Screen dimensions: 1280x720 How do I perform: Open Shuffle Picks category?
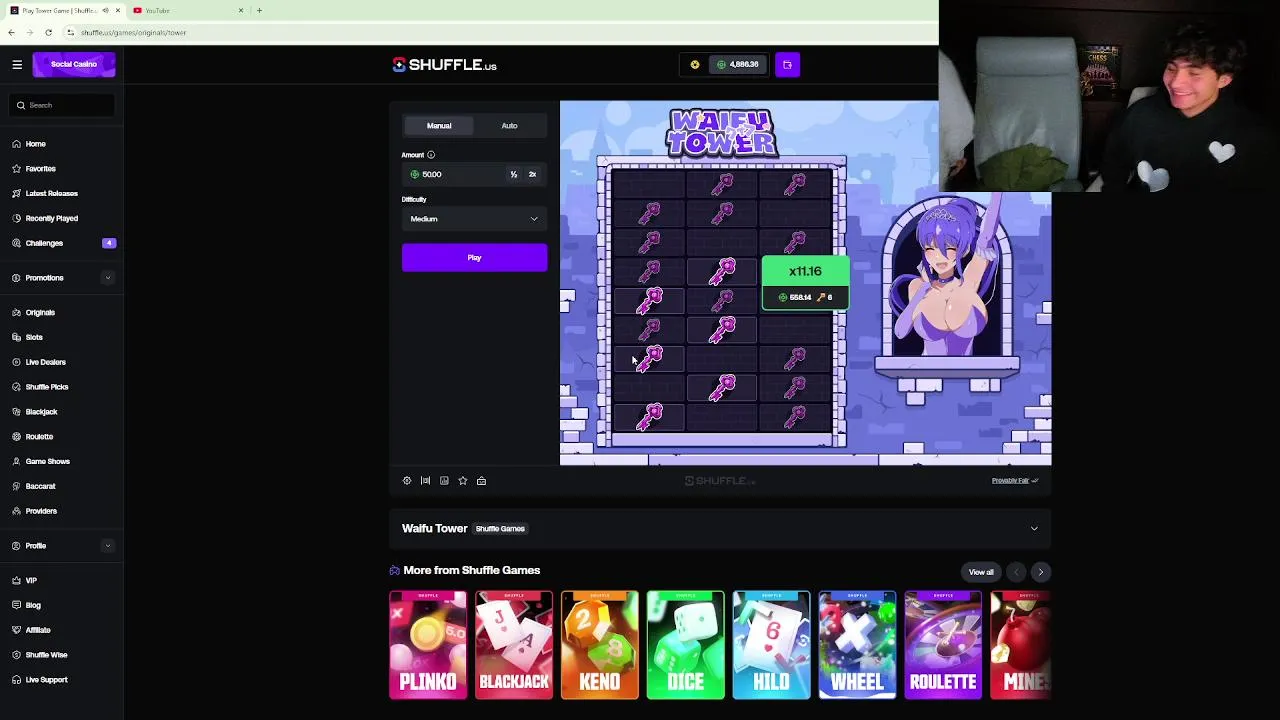47,387
